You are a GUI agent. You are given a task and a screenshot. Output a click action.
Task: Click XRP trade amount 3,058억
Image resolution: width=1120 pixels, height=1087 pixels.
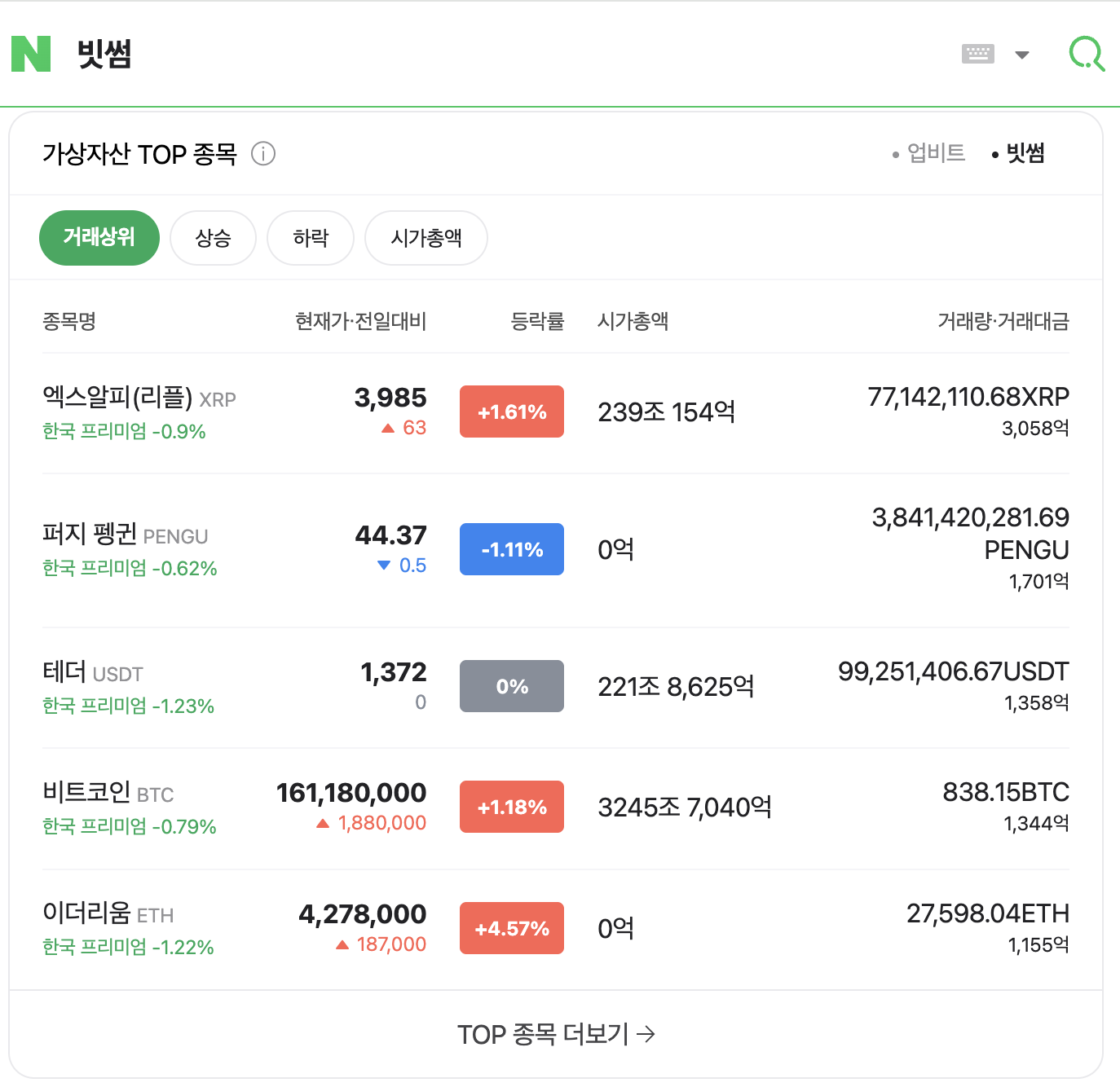click(x=1035, y=428)
